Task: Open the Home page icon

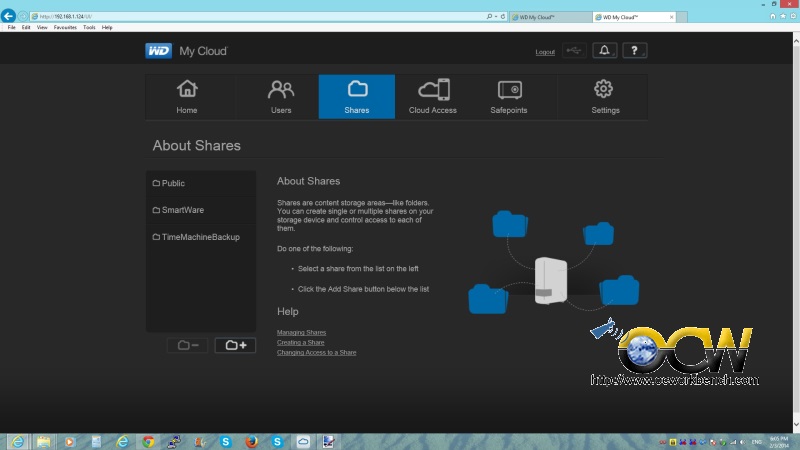Action: tap(187, 89)
